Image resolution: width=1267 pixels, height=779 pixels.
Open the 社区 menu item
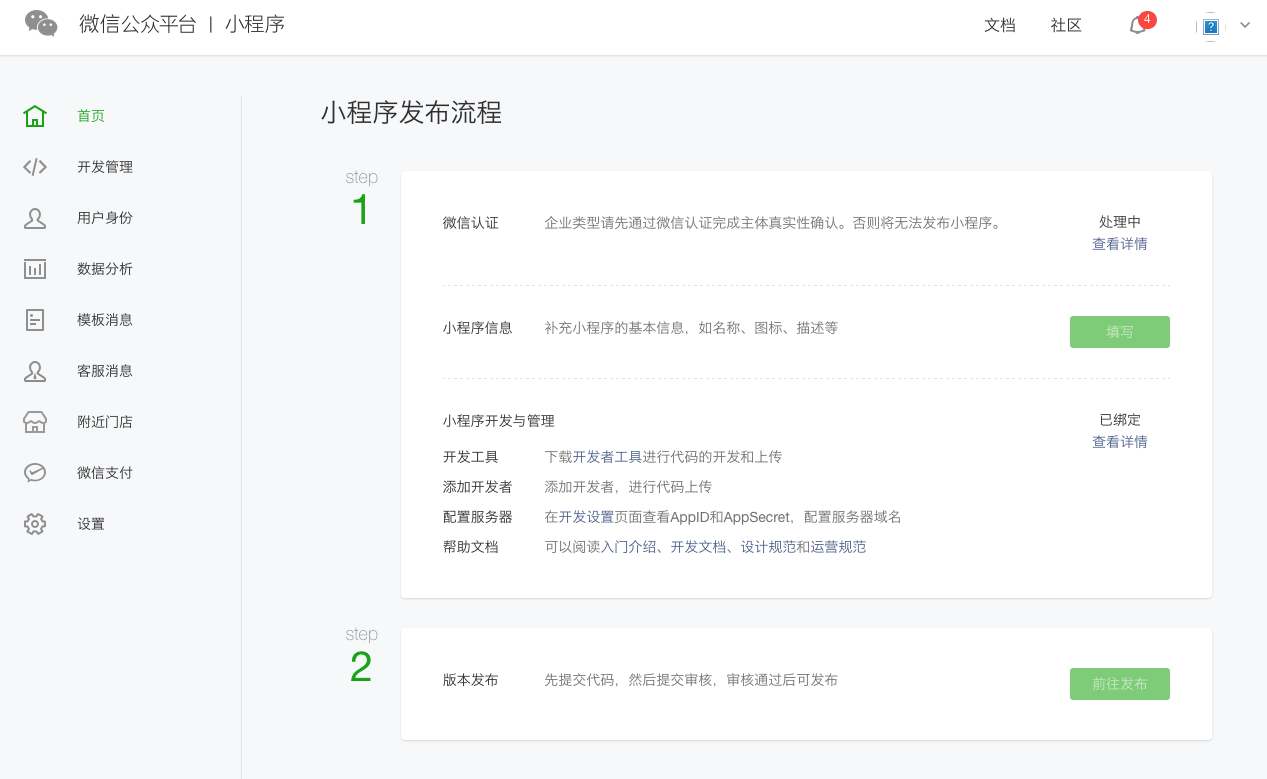click(1065, 25)
